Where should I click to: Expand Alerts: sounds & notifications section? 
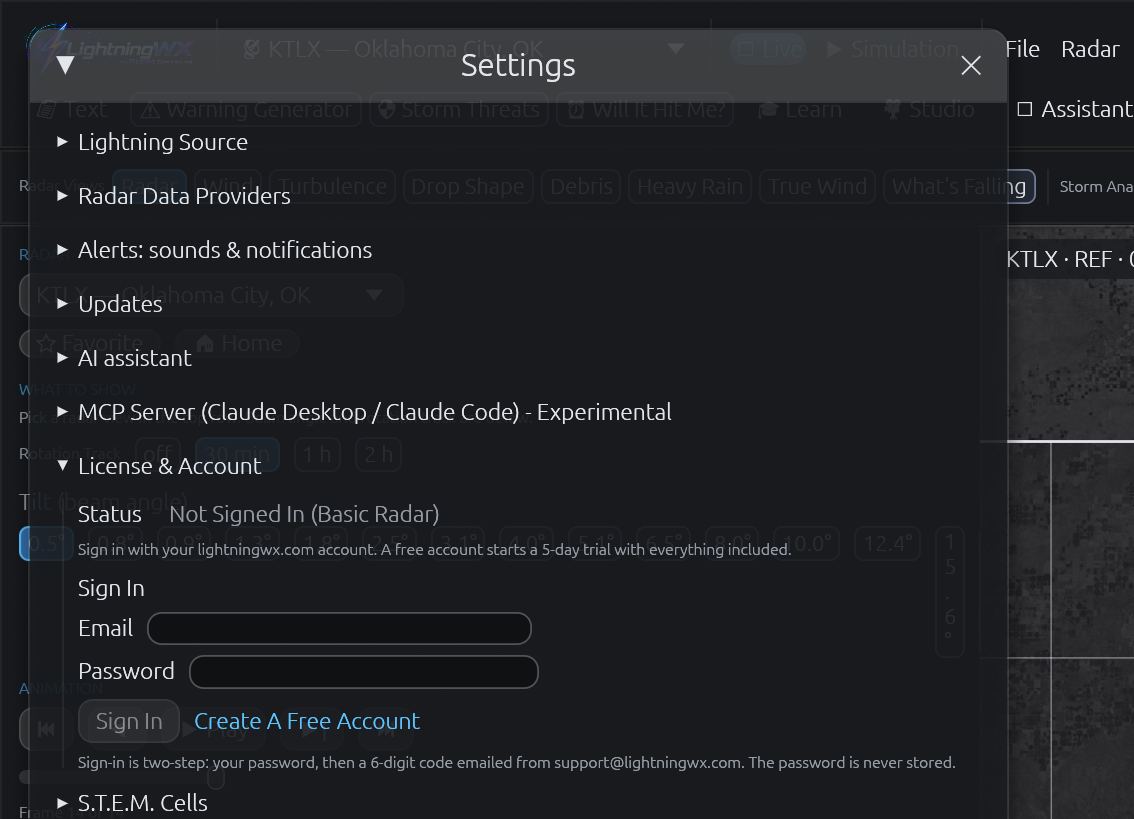coord(215,250)
